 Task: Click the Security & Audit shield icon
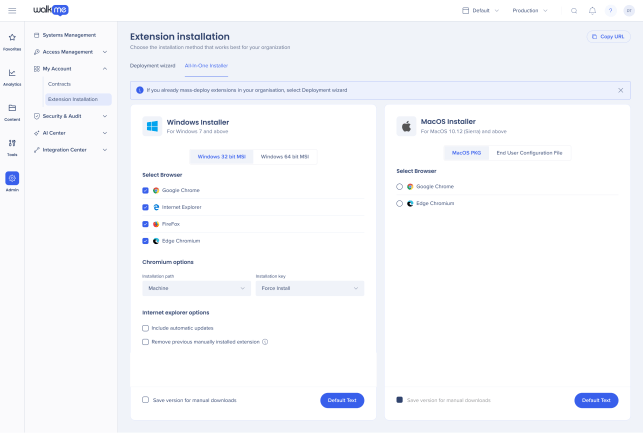[x=36, y=116]
